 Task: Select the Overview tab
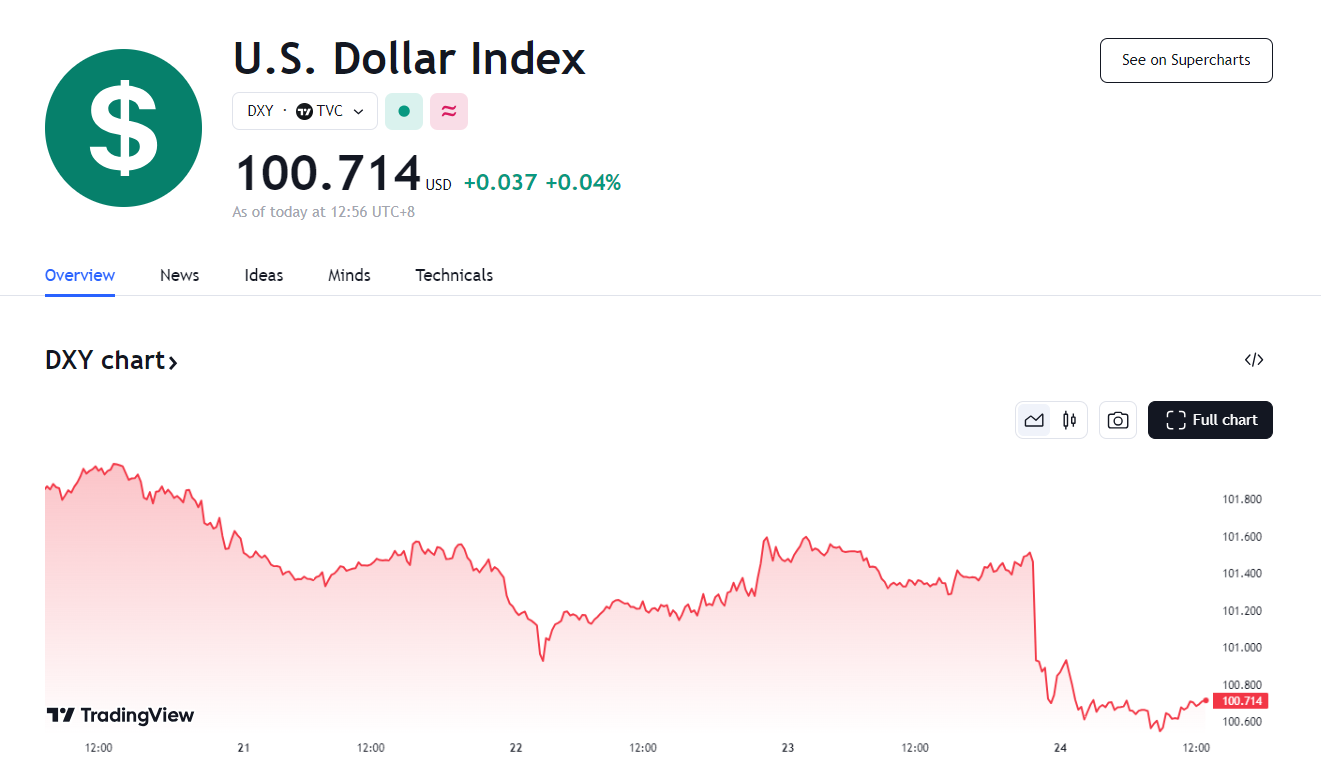80,275
